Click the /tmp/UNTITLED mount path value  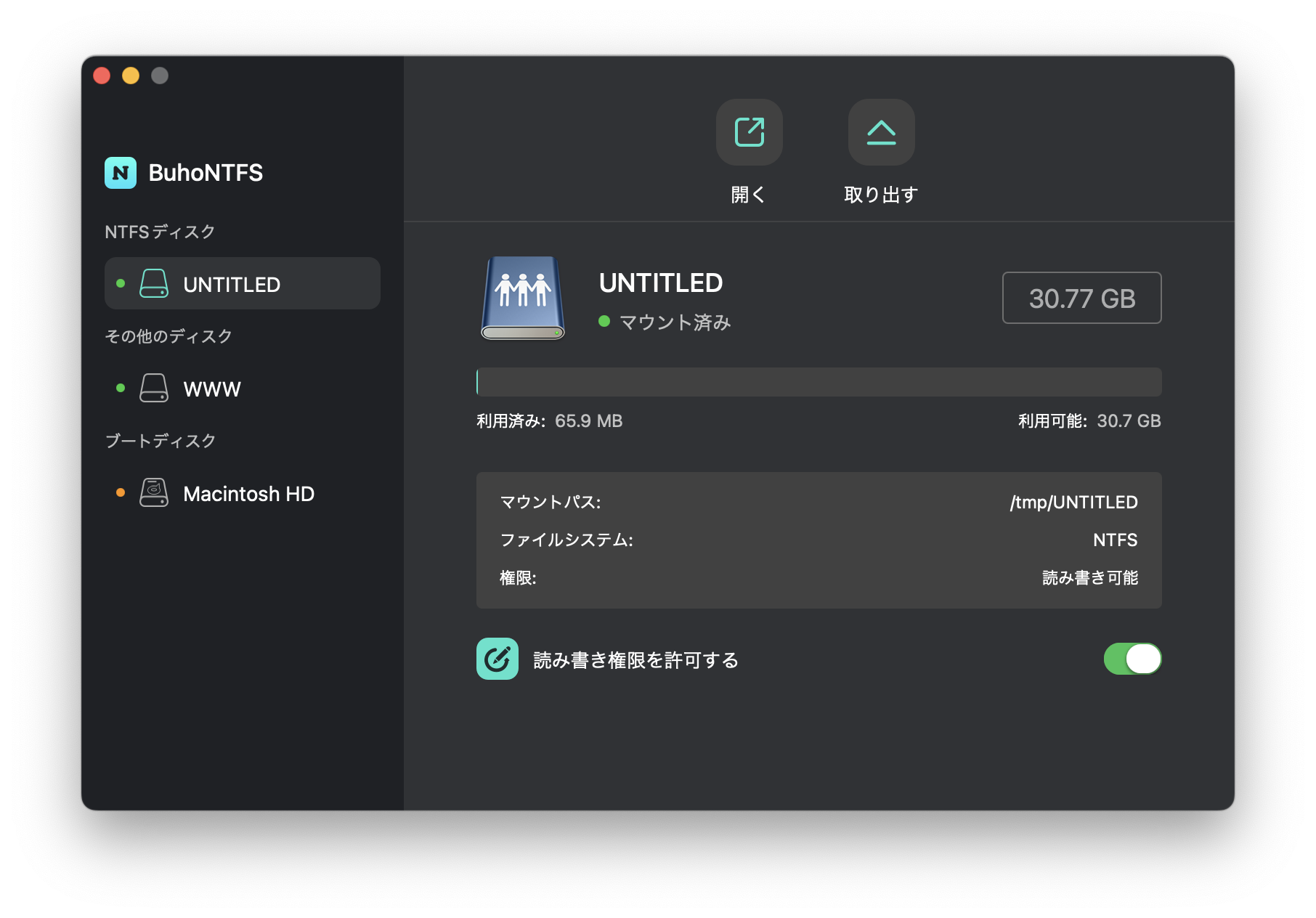(x=1073, y=502)
